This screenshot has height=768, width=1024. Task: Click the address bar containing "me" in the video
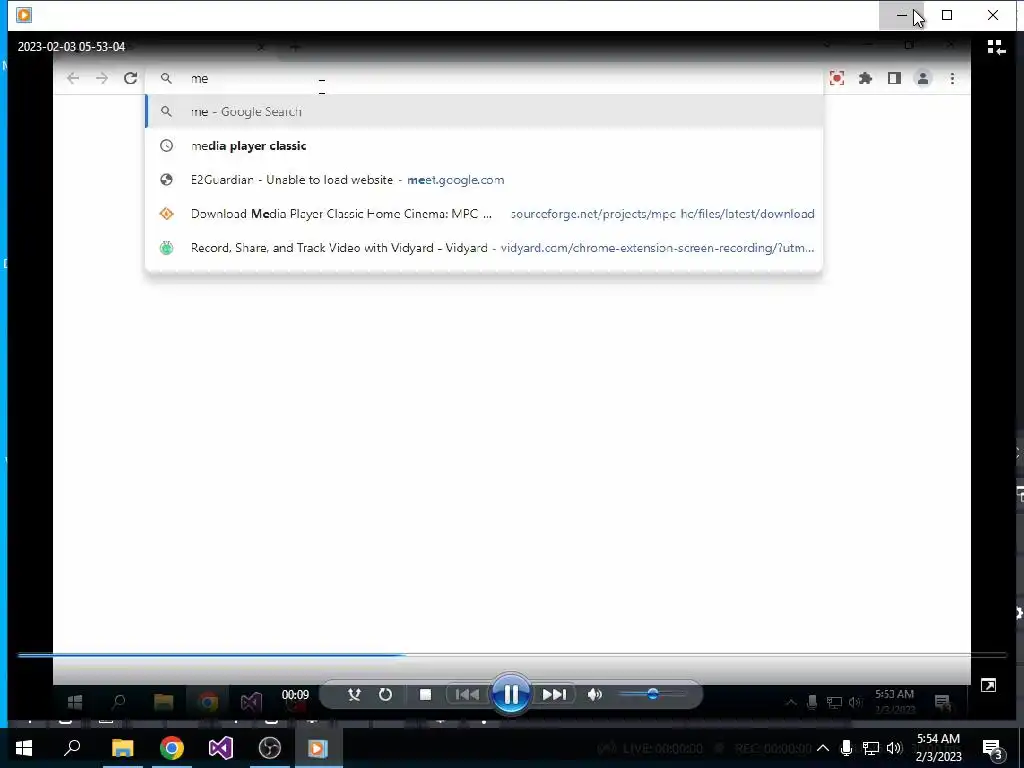click(x=484, y=78)
